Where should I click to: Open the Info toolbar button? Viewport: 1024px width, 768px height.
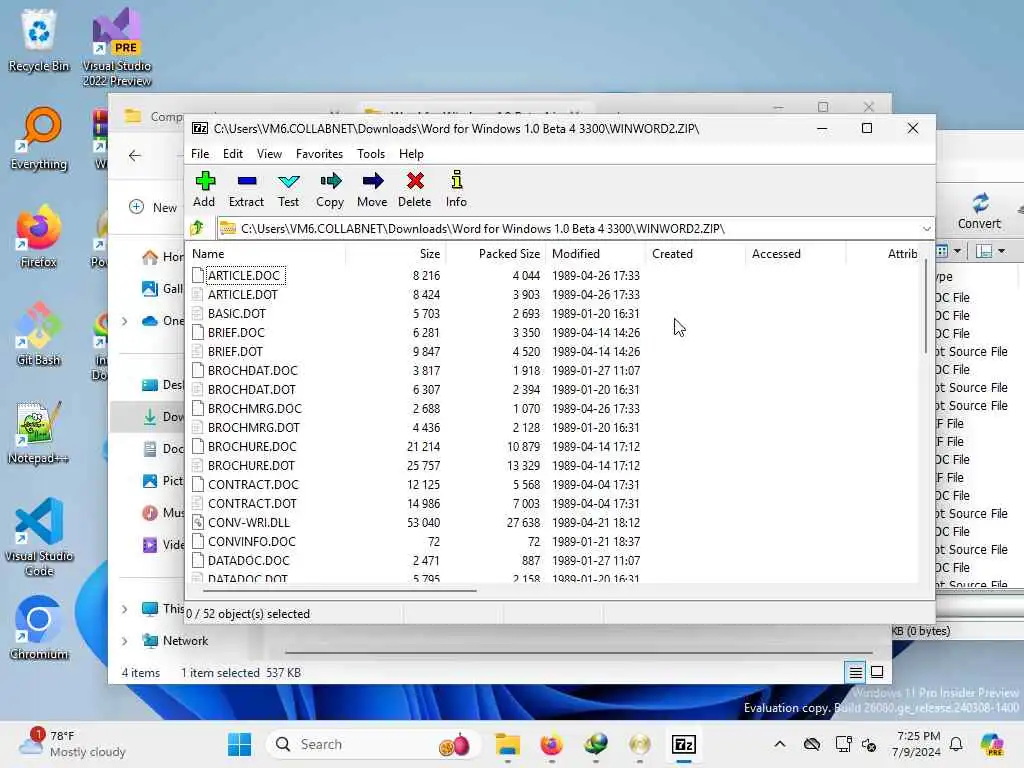tap(456, 189)
